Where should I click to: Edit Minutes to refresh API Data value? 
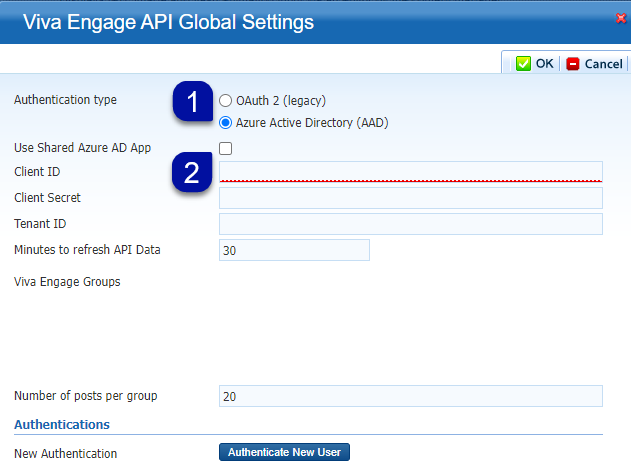294,250
